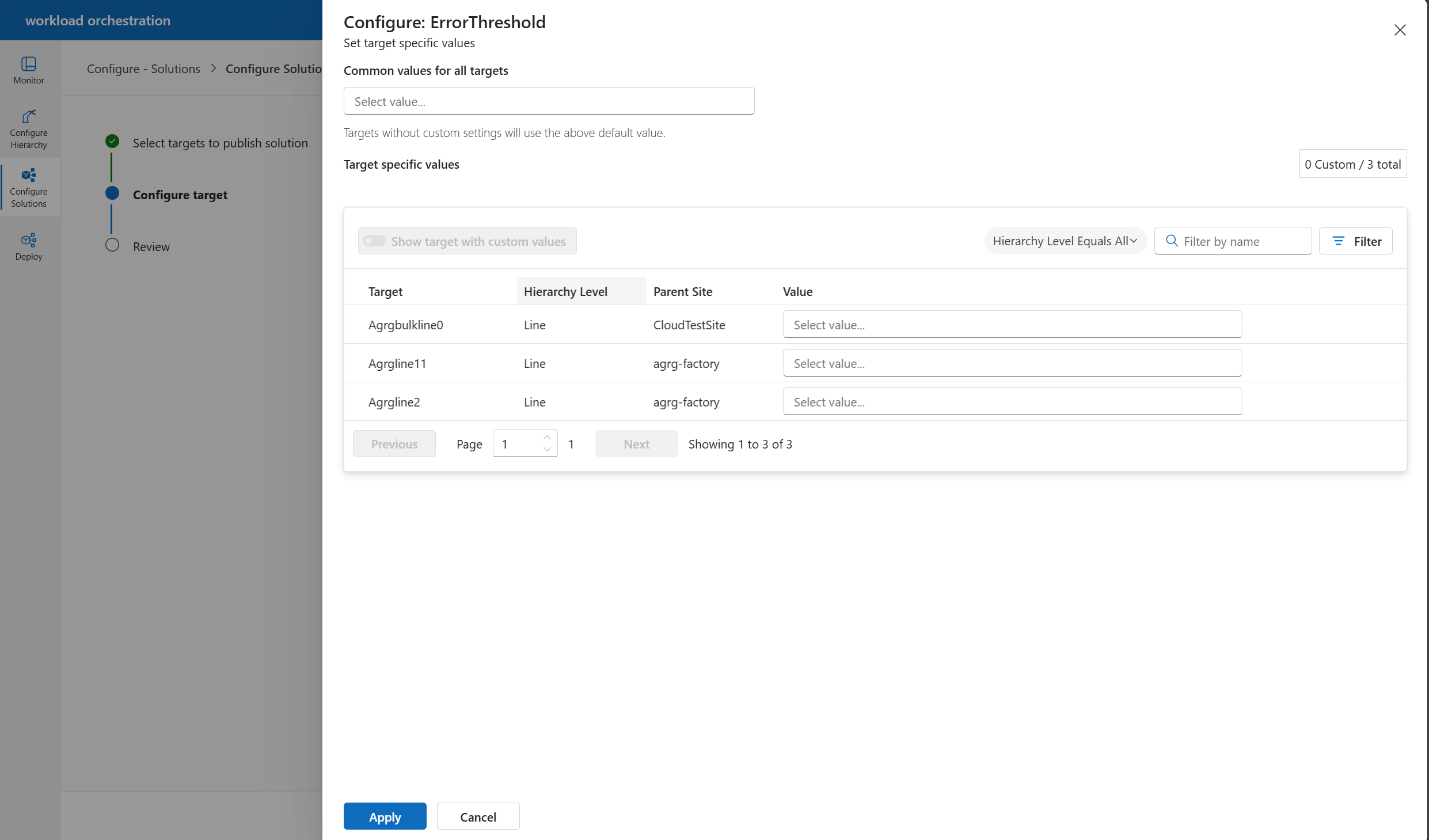Toggle Show target with custom values

click(374, 241)
